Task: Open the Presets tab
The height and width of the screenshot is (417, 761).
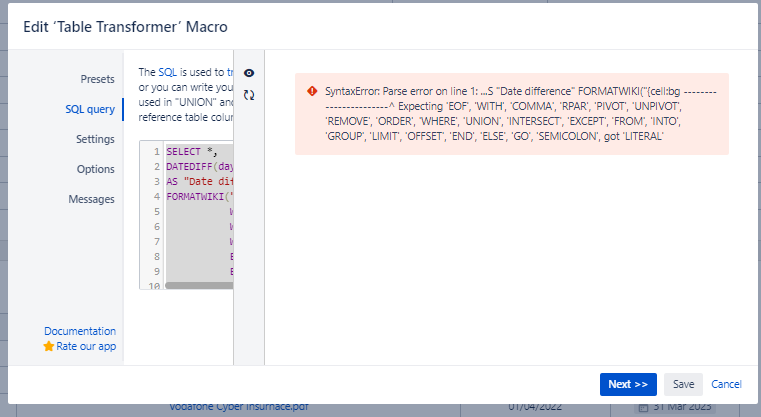Action: 98,79
